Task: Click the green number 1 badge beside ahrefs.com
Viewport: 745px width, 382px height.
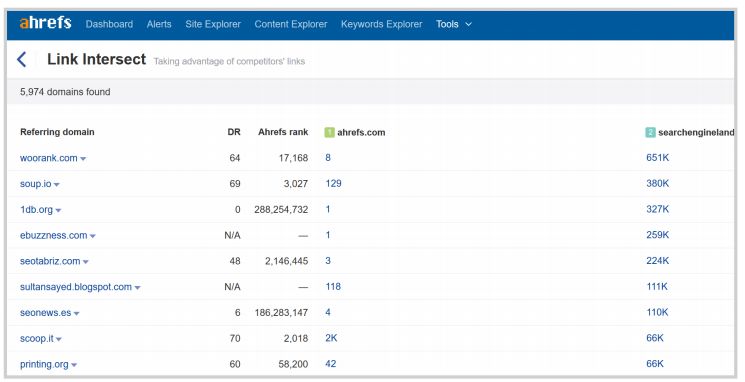Action: pos(329,133)
